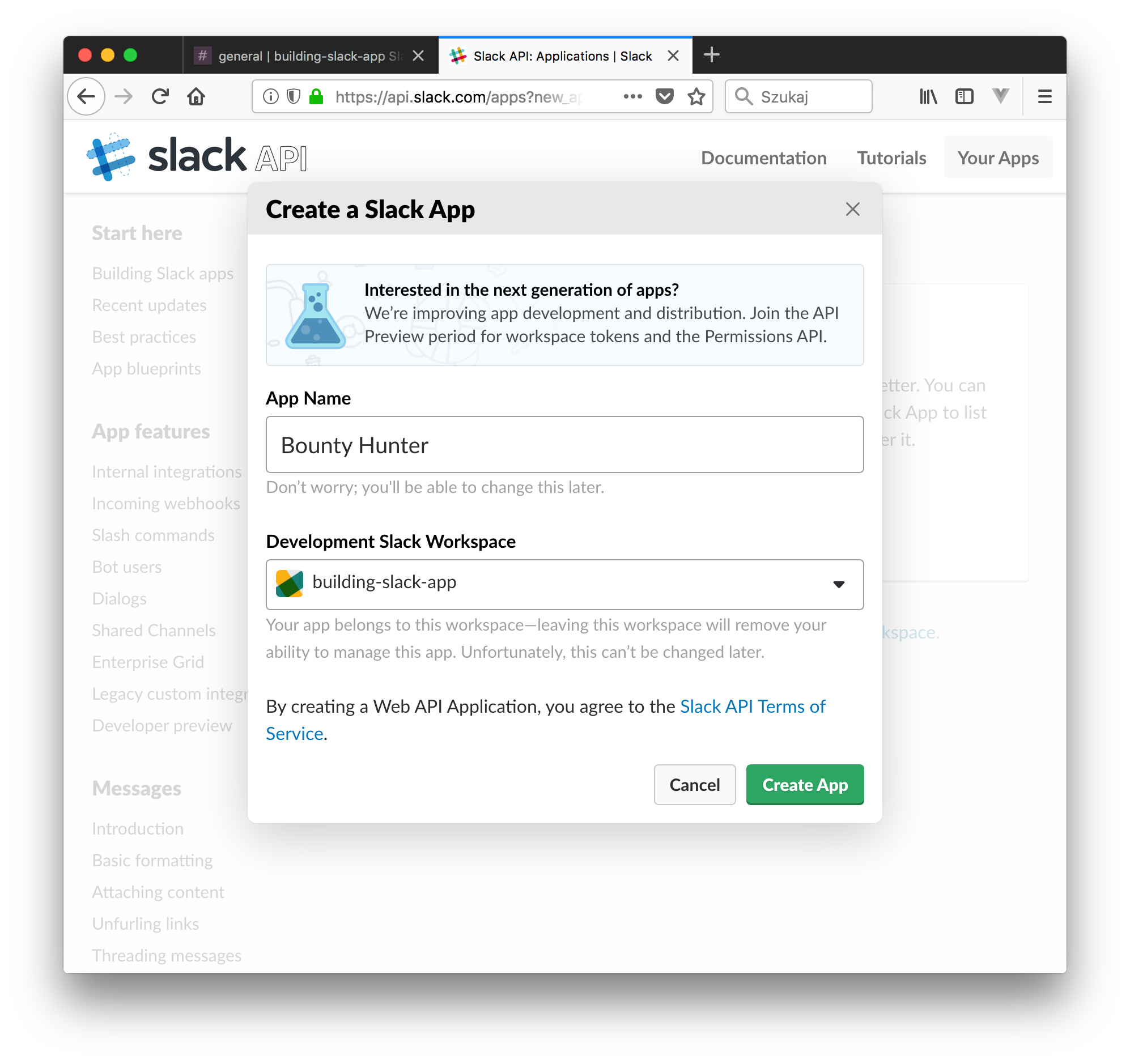The image size is (1130, 1064).
Task: Click the building-slack-app workspace icon
Action: [290, 581]
